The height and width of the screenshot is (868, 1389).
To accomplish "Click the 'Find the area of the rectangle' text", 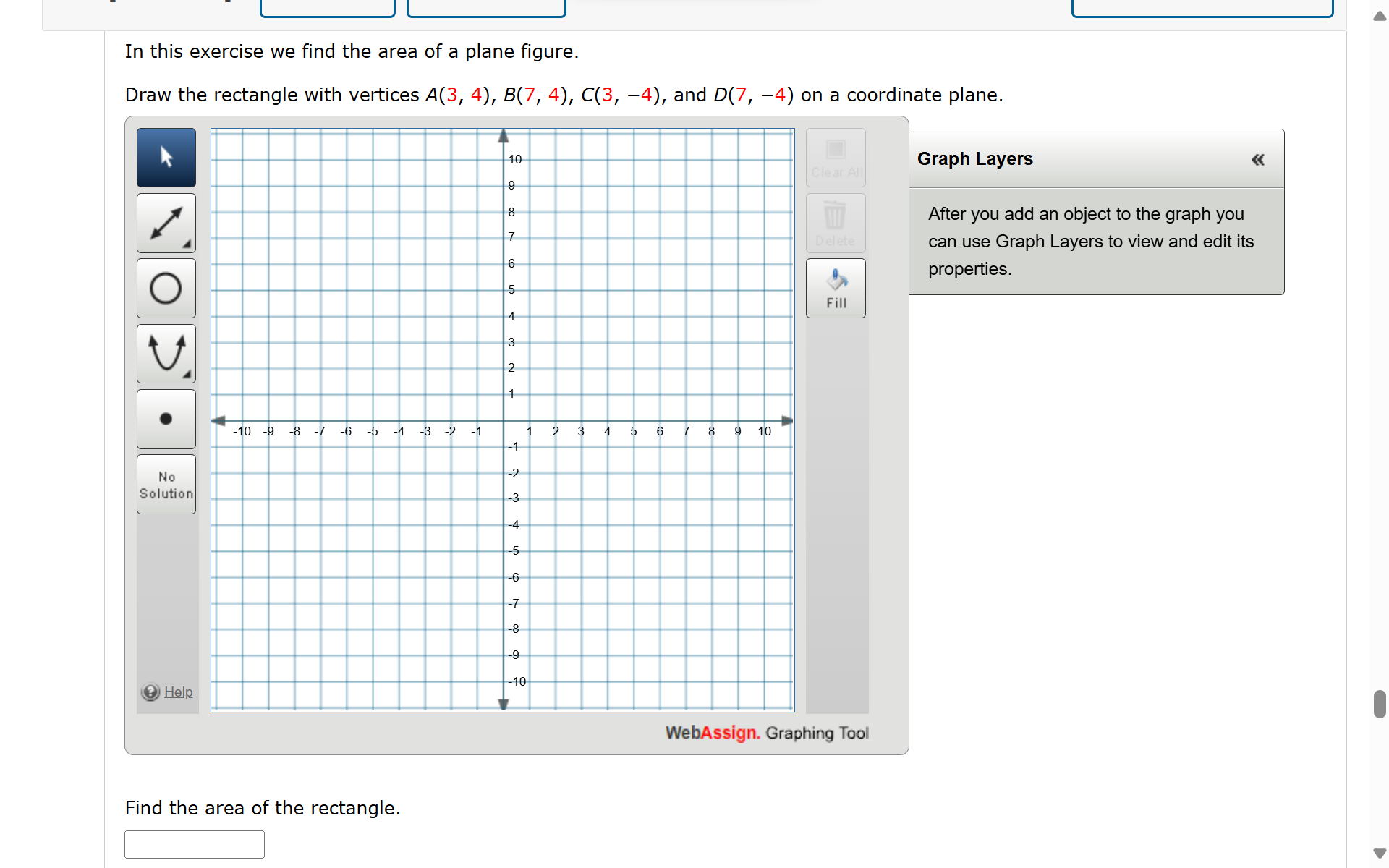I will (263, 808).
